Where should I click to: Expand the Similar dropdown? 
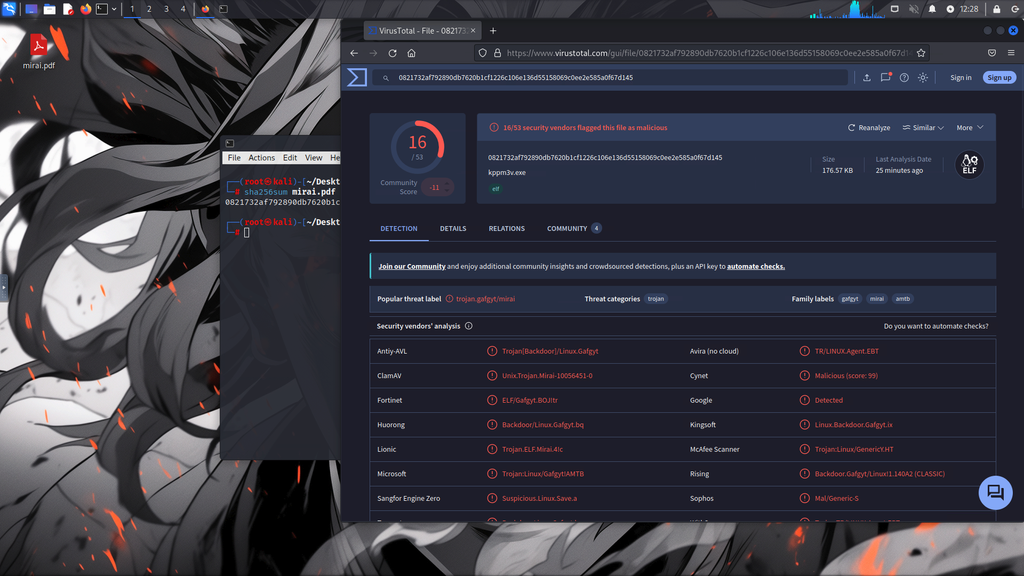click(923, 128)
